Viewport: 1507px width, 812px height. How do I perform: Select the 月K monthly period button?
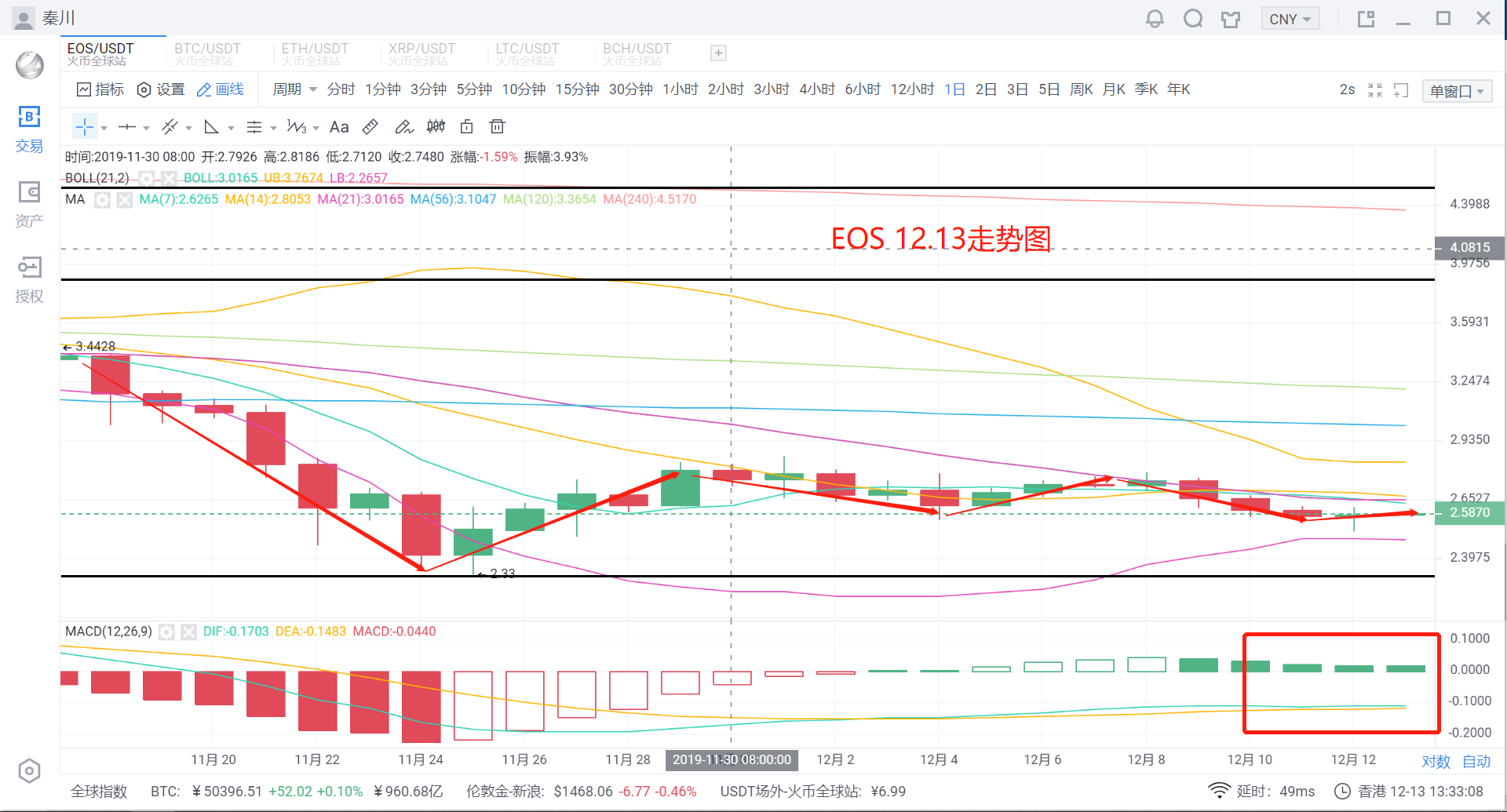click(x=1114, y=89)
